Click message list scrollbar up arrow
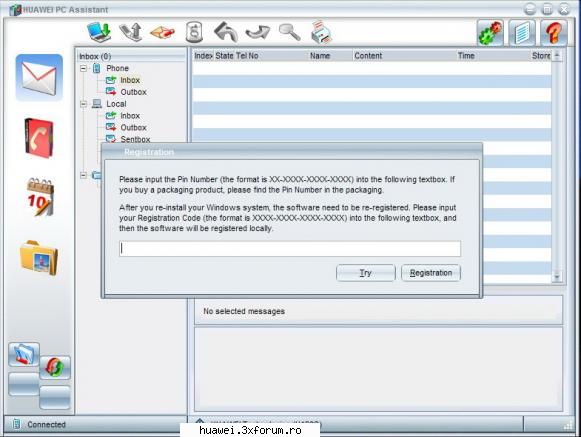 pos(557,56)
